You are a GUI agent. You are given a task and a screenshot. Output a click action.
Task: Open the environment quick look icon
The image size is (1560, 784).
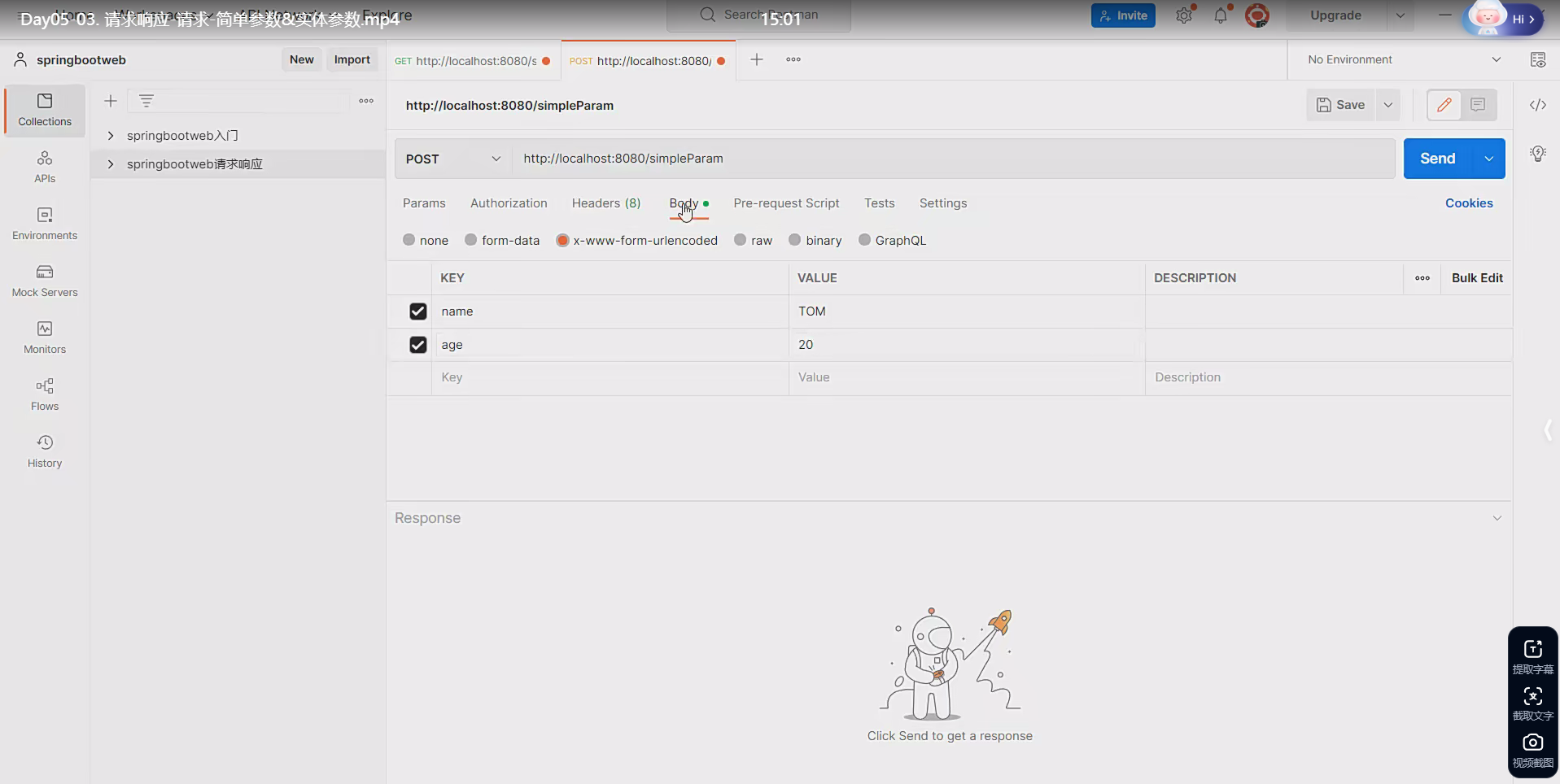tap(1538, 59)
